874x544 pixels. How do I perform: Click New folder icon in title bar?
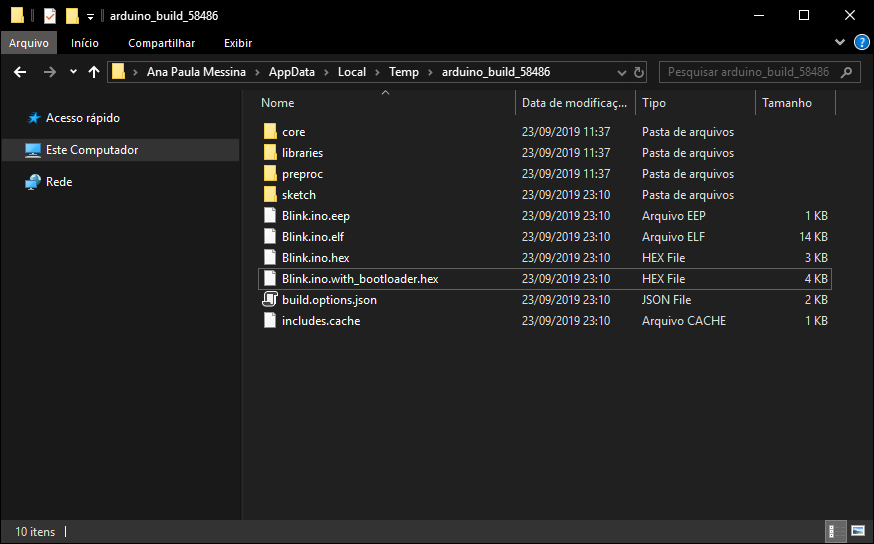coord(72,16)
